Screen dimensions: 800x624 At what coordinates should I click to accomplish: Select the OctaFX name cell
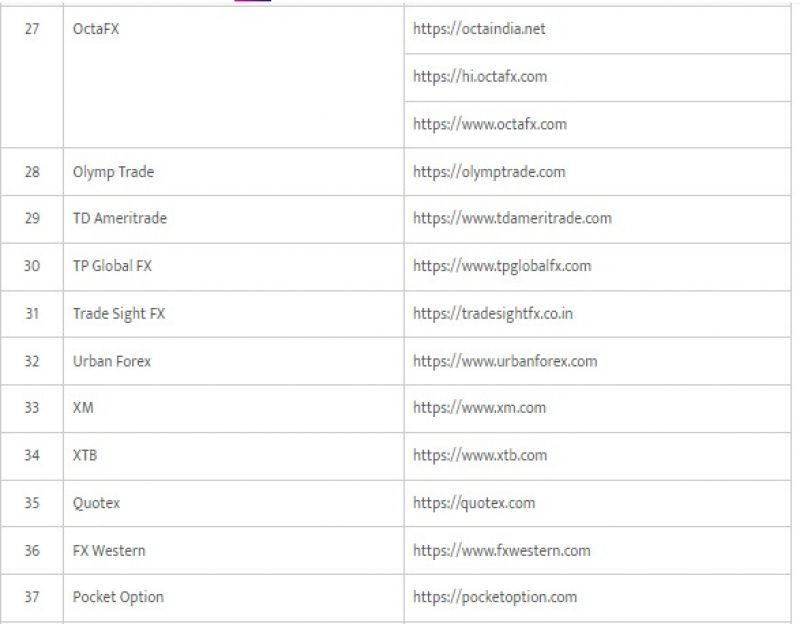[96, 29]
